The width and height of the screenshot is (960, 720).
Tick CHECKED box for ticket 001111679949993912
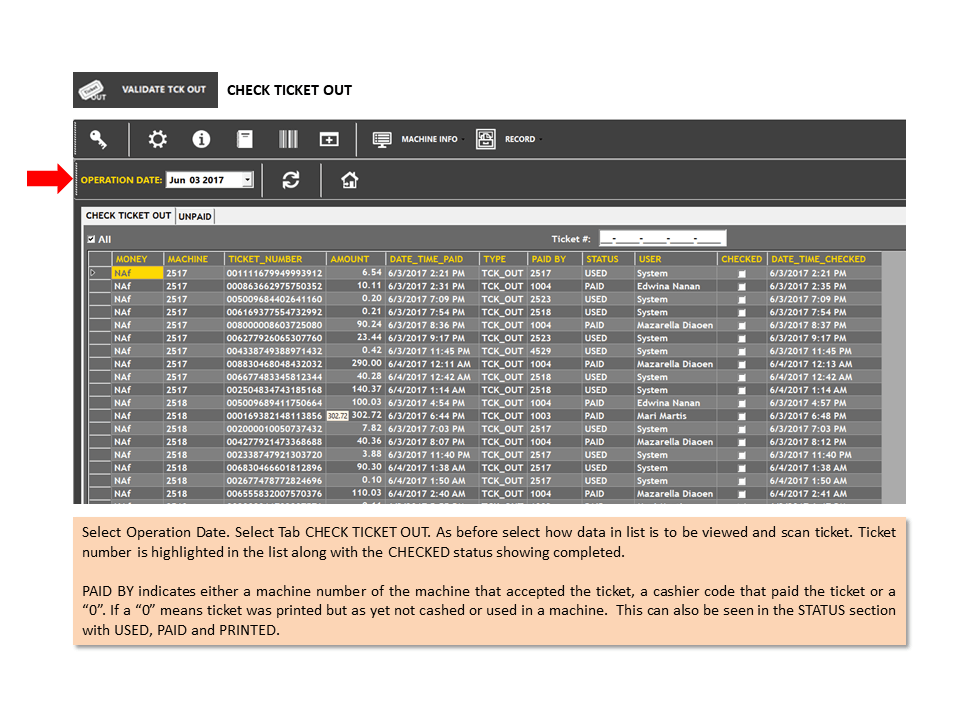tap(741, 274)
